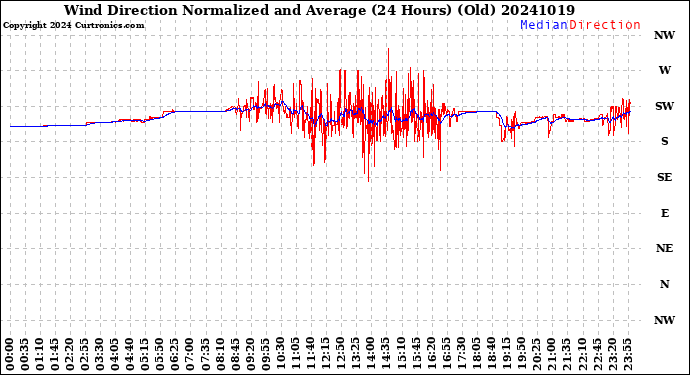
Task: Click the N direction axis label
Action: (664, 284)
